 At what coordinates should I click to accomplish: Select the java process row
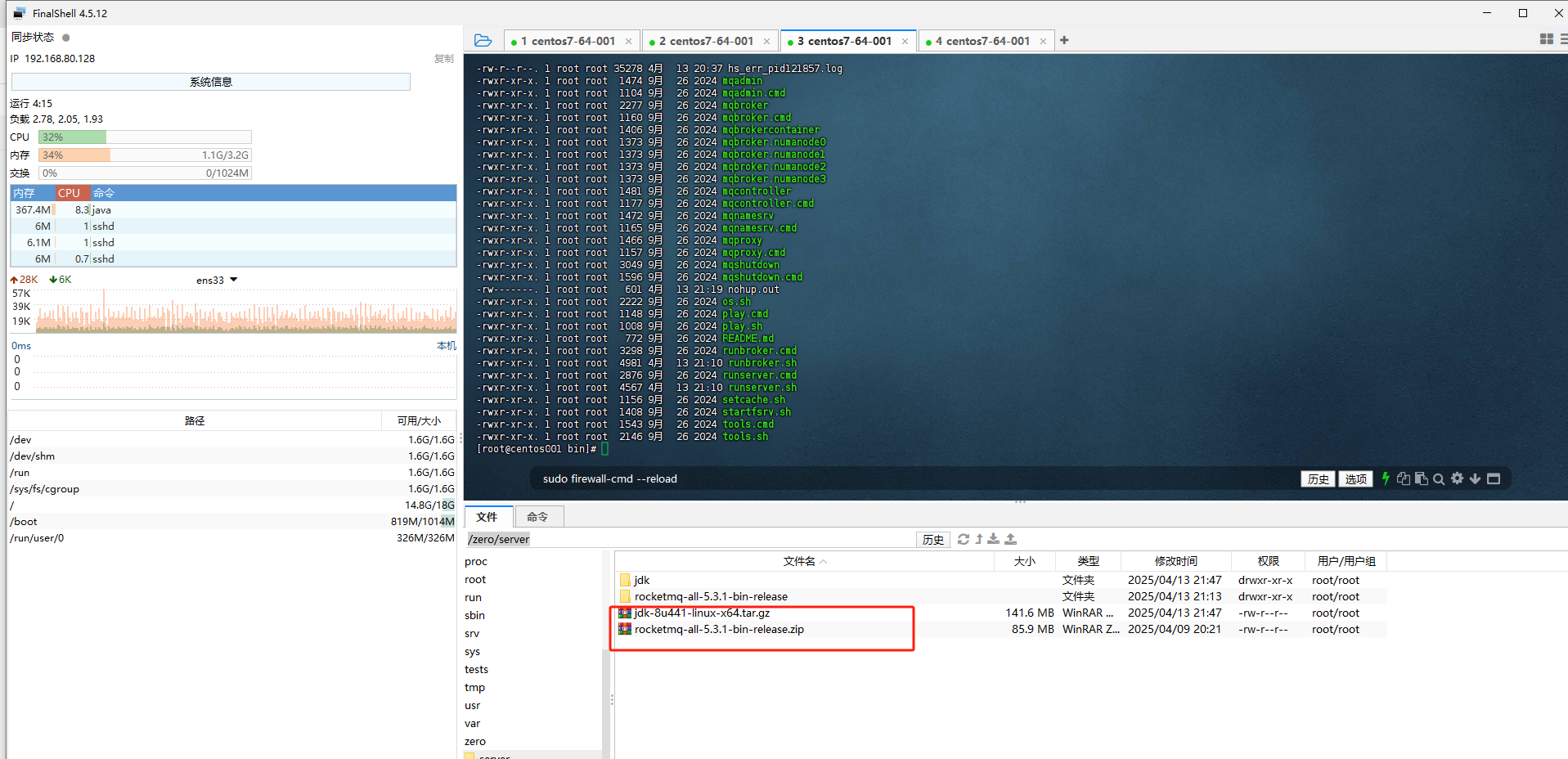click(x=233, y=210)
